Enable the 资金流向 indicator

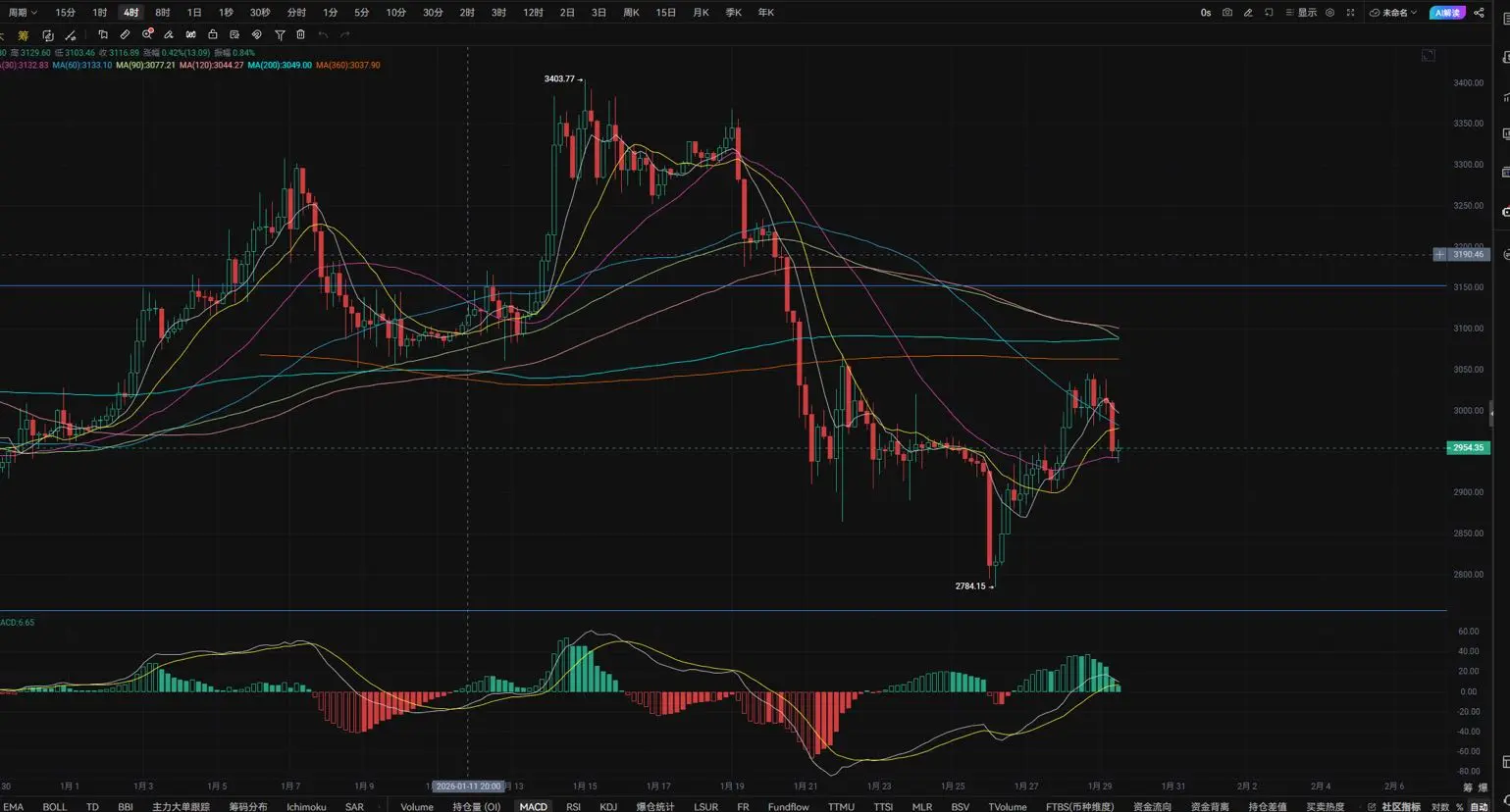1152,806
